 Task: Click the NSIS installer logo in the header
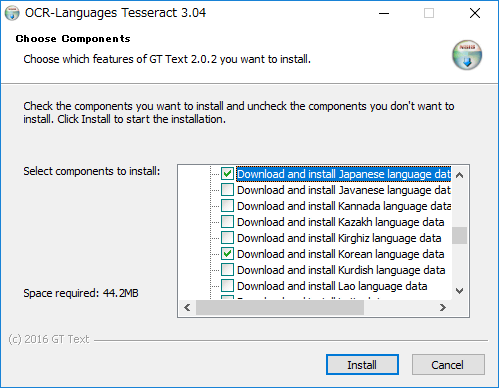[467, 55]
